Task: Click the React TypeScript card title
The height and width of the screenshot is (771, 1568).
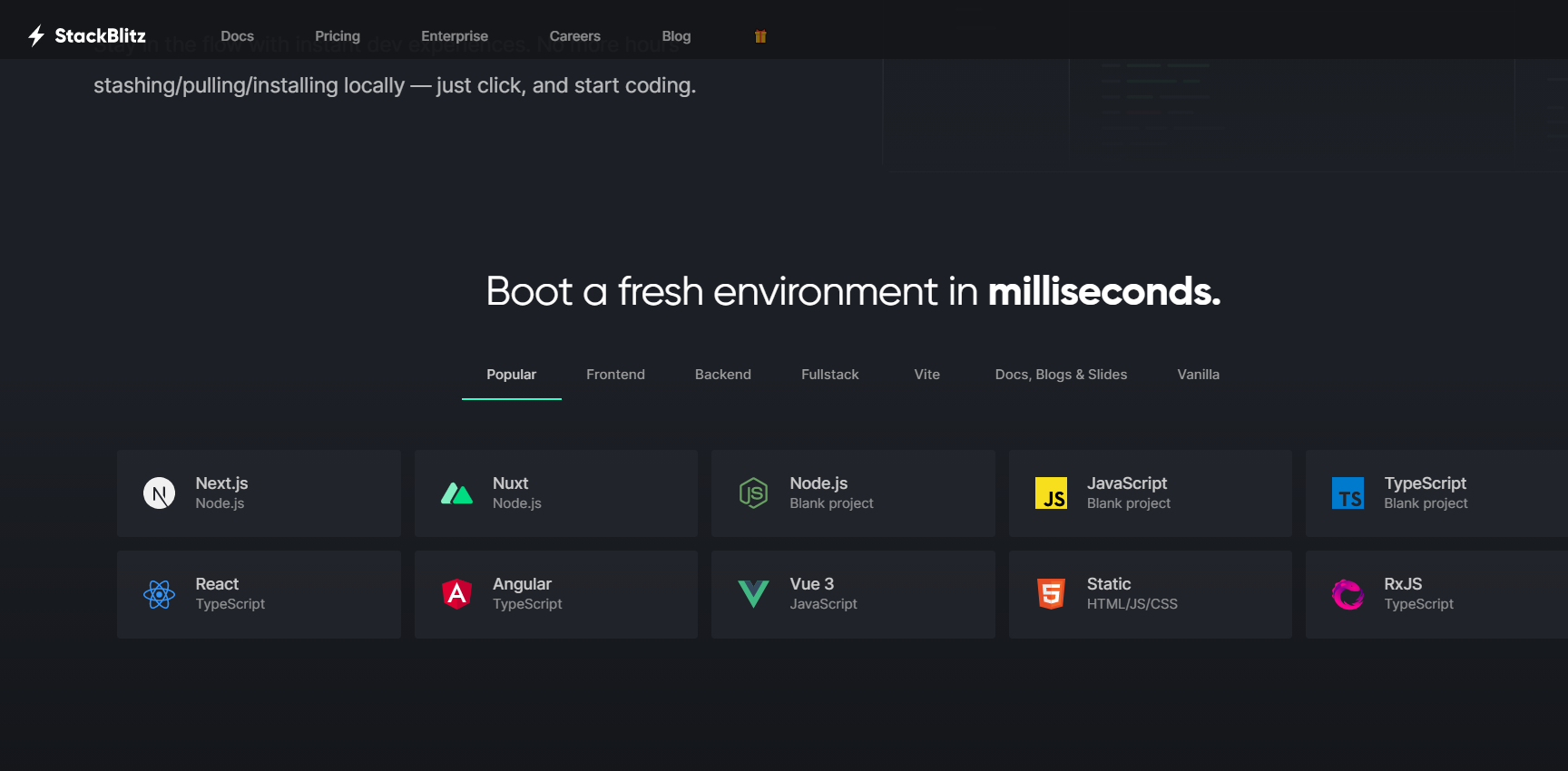Action: tap(217, 584)
